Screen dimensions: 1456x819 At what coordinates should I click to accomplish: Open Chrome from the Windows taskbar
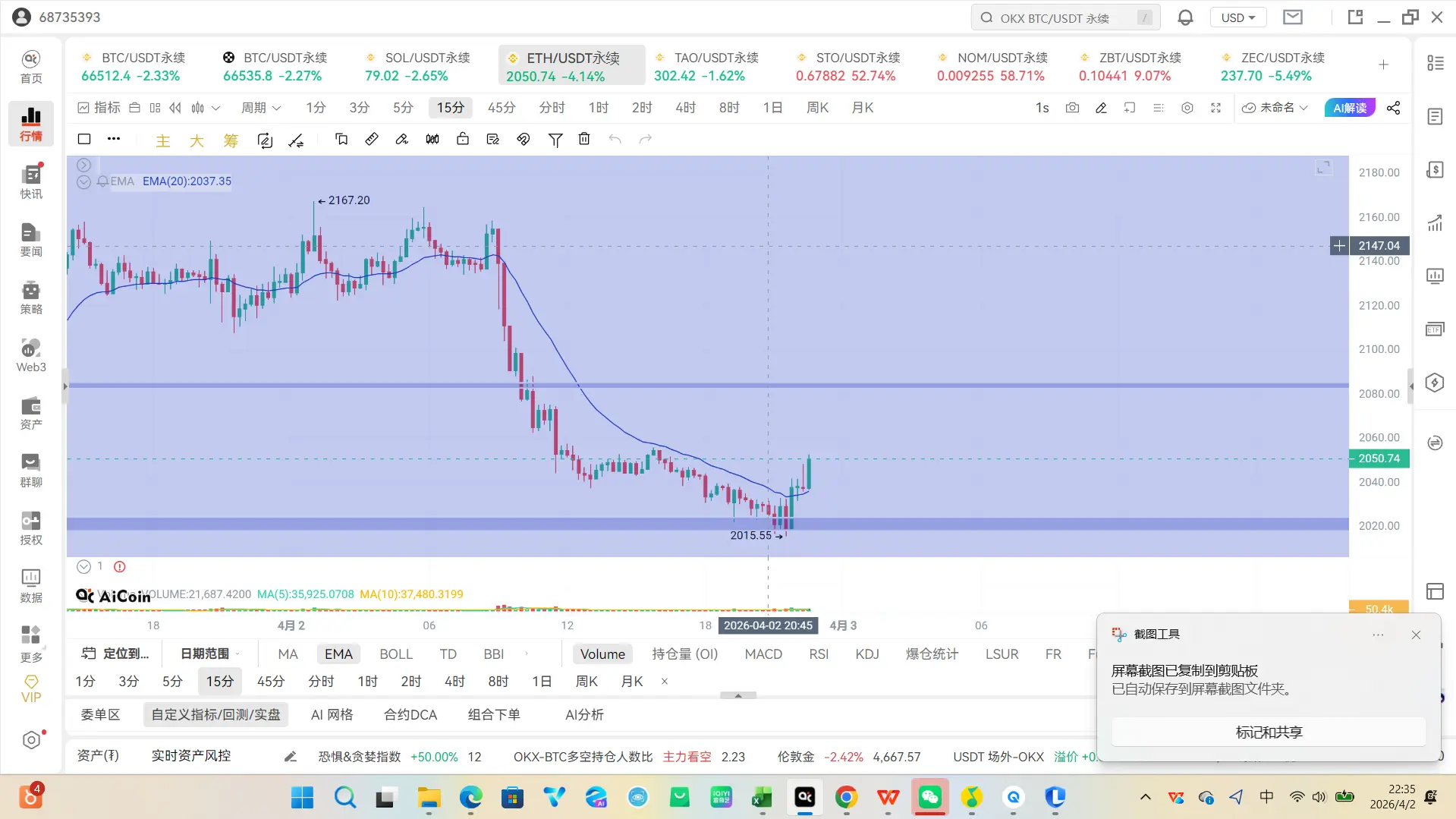pyautogui.click(x=846, y=797)
